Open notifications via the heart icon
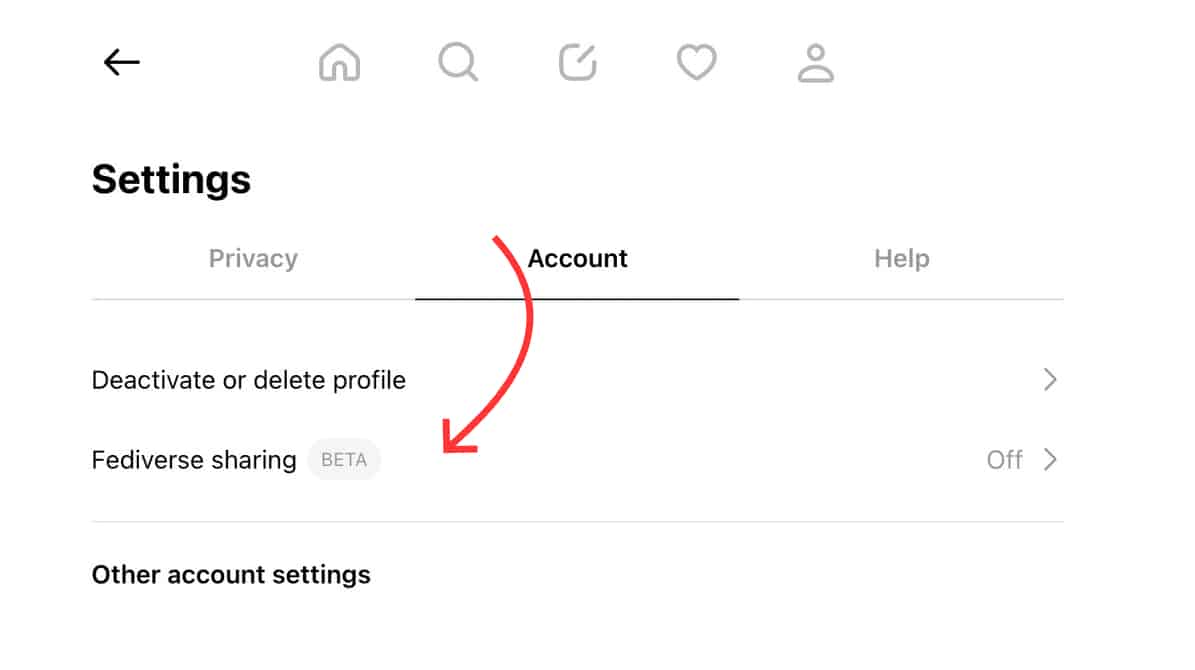 point(696,62)
